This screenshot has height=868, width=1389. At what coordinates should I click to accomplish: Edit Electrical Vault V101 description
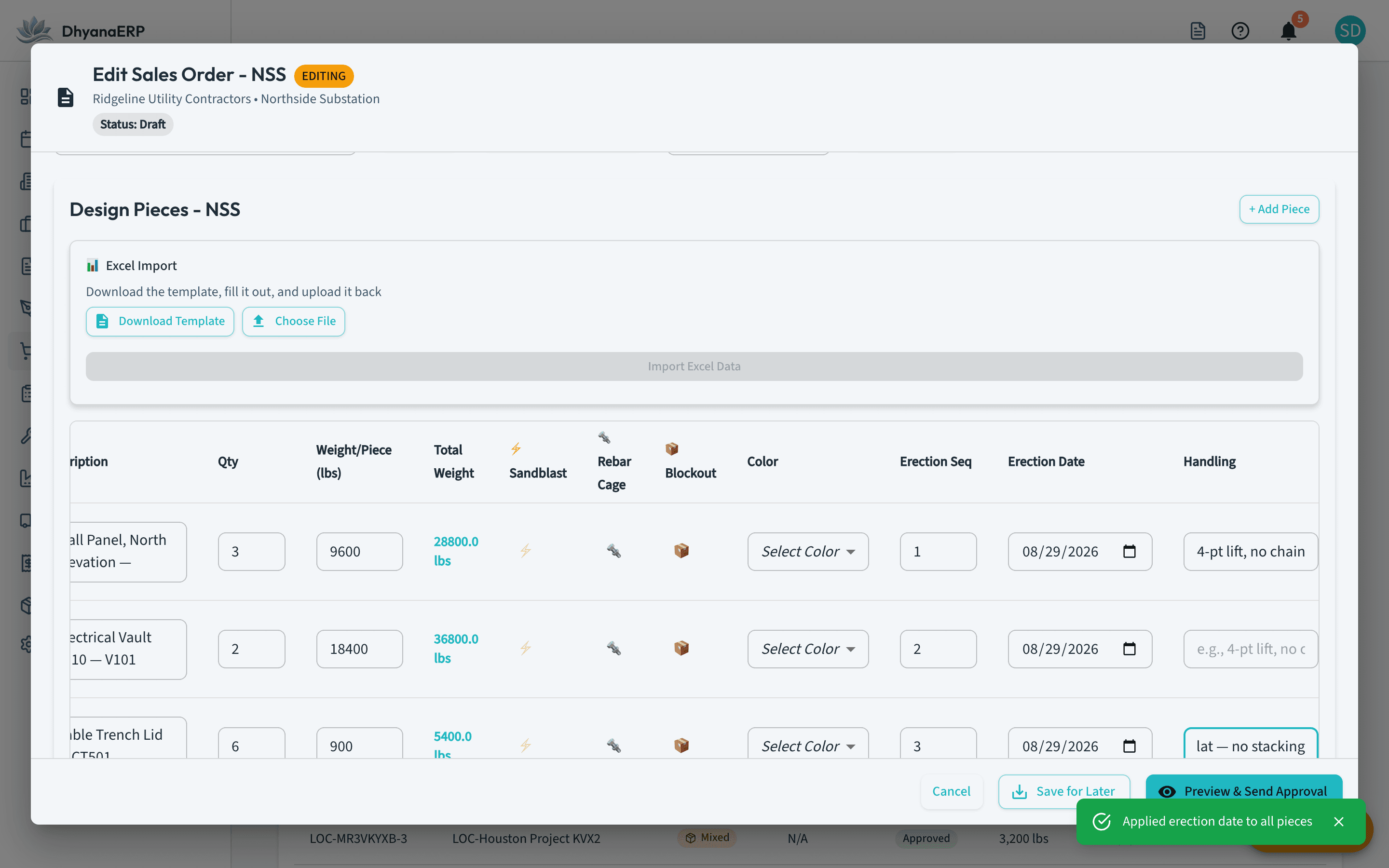pyautogui.click(x=128, y=649)
